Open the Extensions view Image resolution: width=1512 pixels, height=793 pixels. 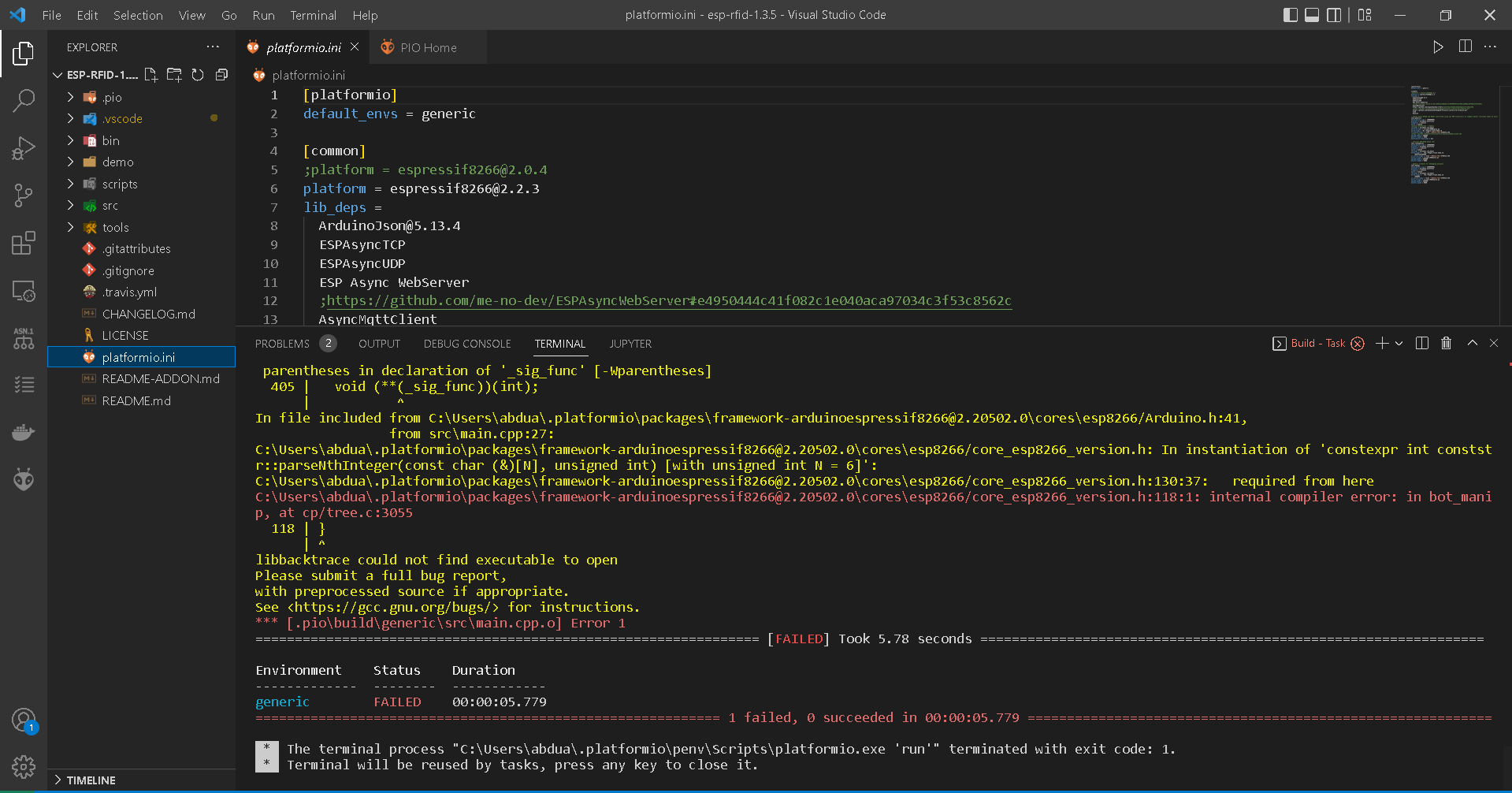[24, 243]
